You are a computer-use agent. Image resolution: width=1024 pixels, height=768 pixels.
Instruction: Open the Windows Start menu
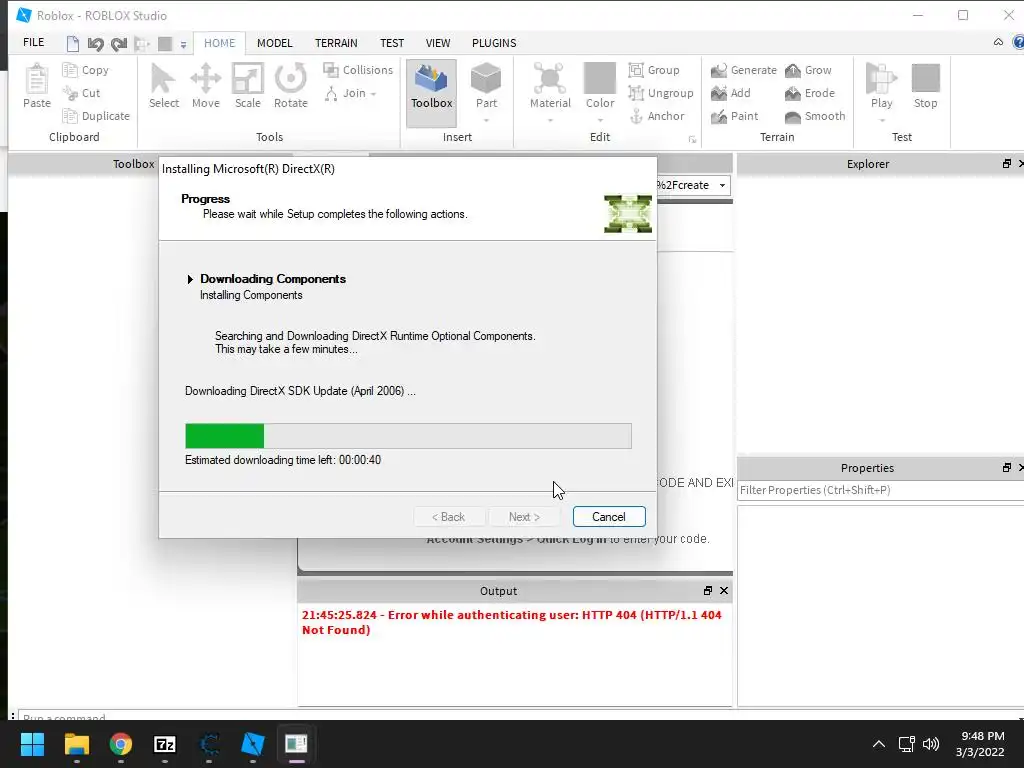pyautogui.click(x=32, y=744)
